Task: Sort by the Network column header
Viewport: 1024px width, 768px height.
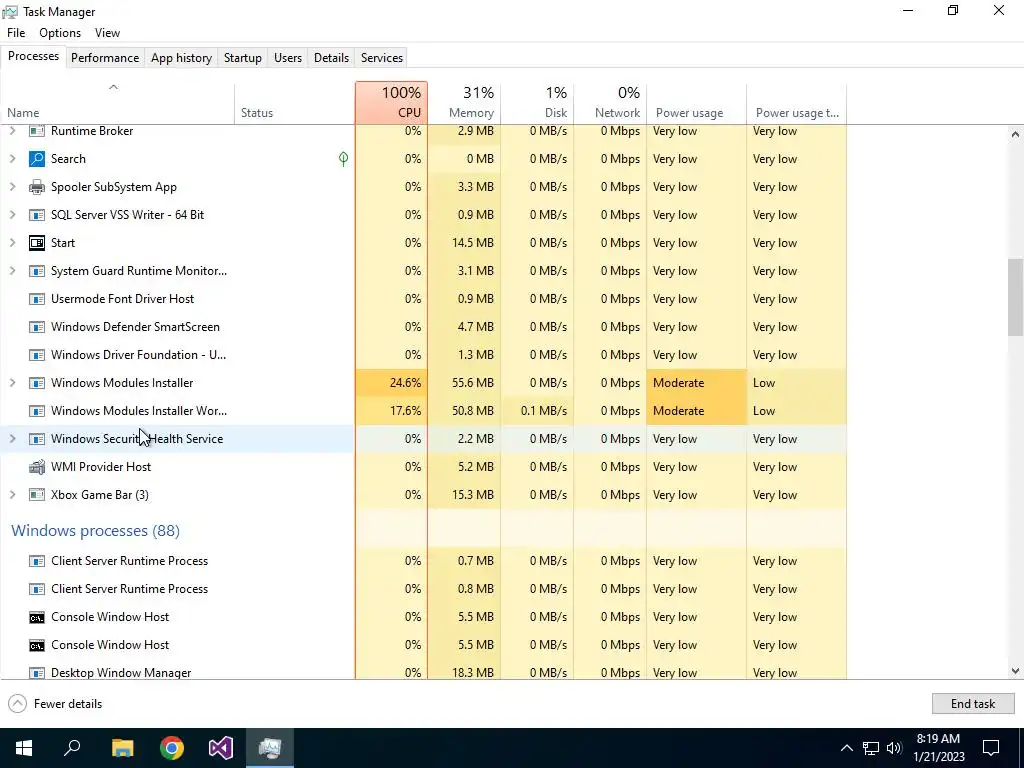Action: click(610, 103)
